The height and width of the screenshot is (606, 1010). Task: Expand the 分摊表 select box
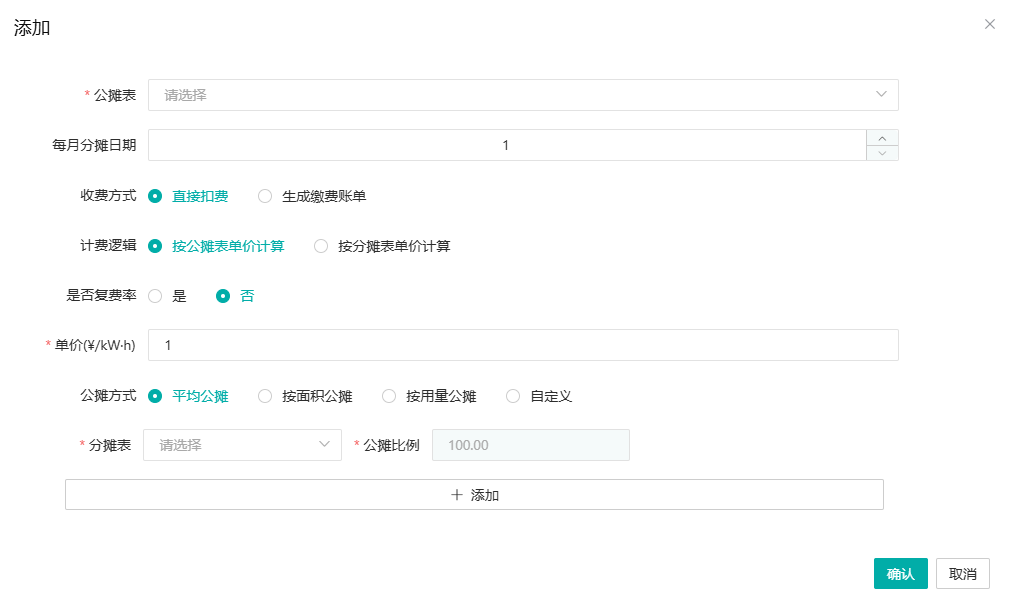click(x=242, y=445)
